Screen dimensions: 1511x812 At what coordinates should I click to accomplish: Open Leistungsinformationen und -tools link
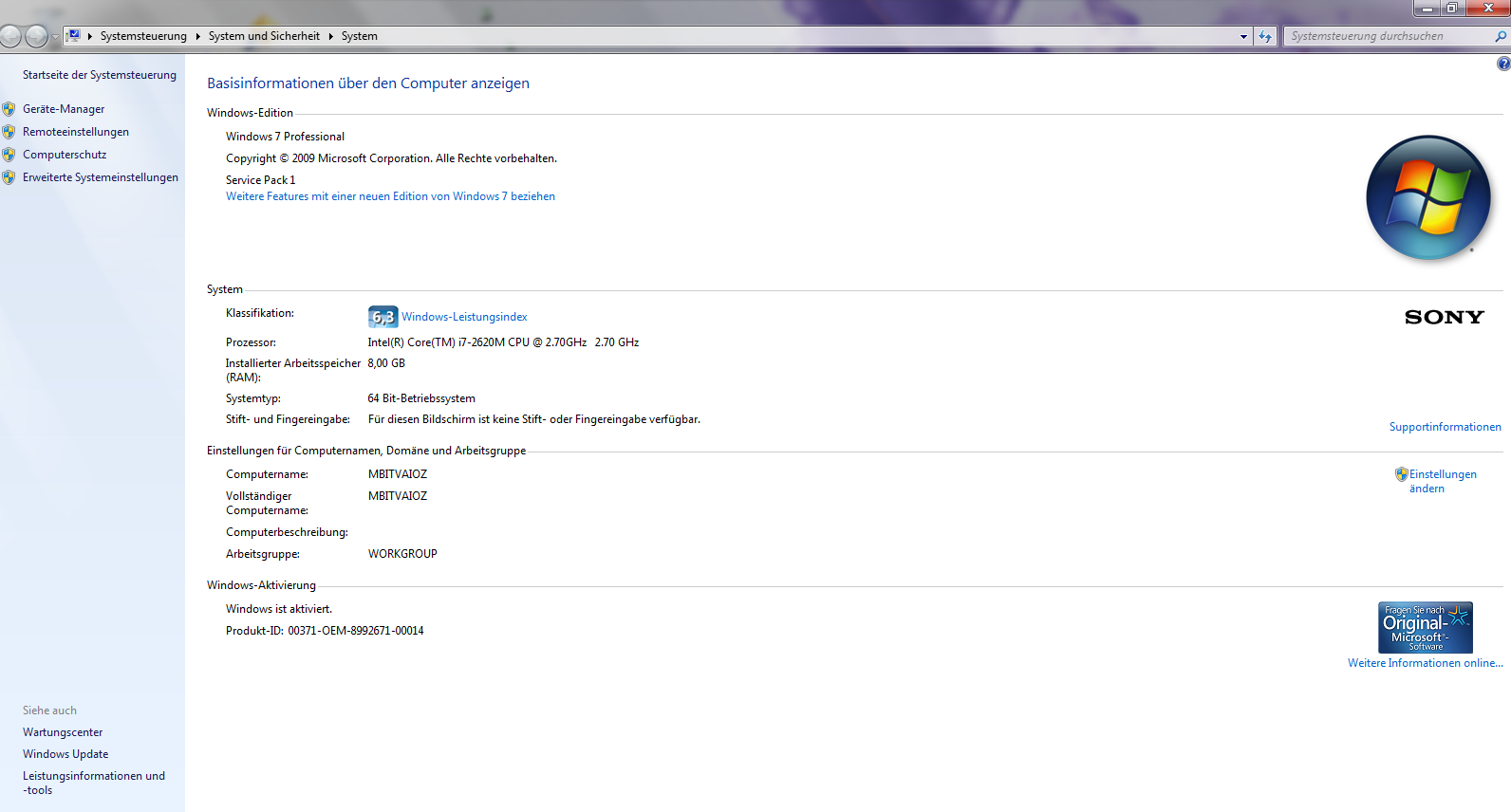coord(94,783)
